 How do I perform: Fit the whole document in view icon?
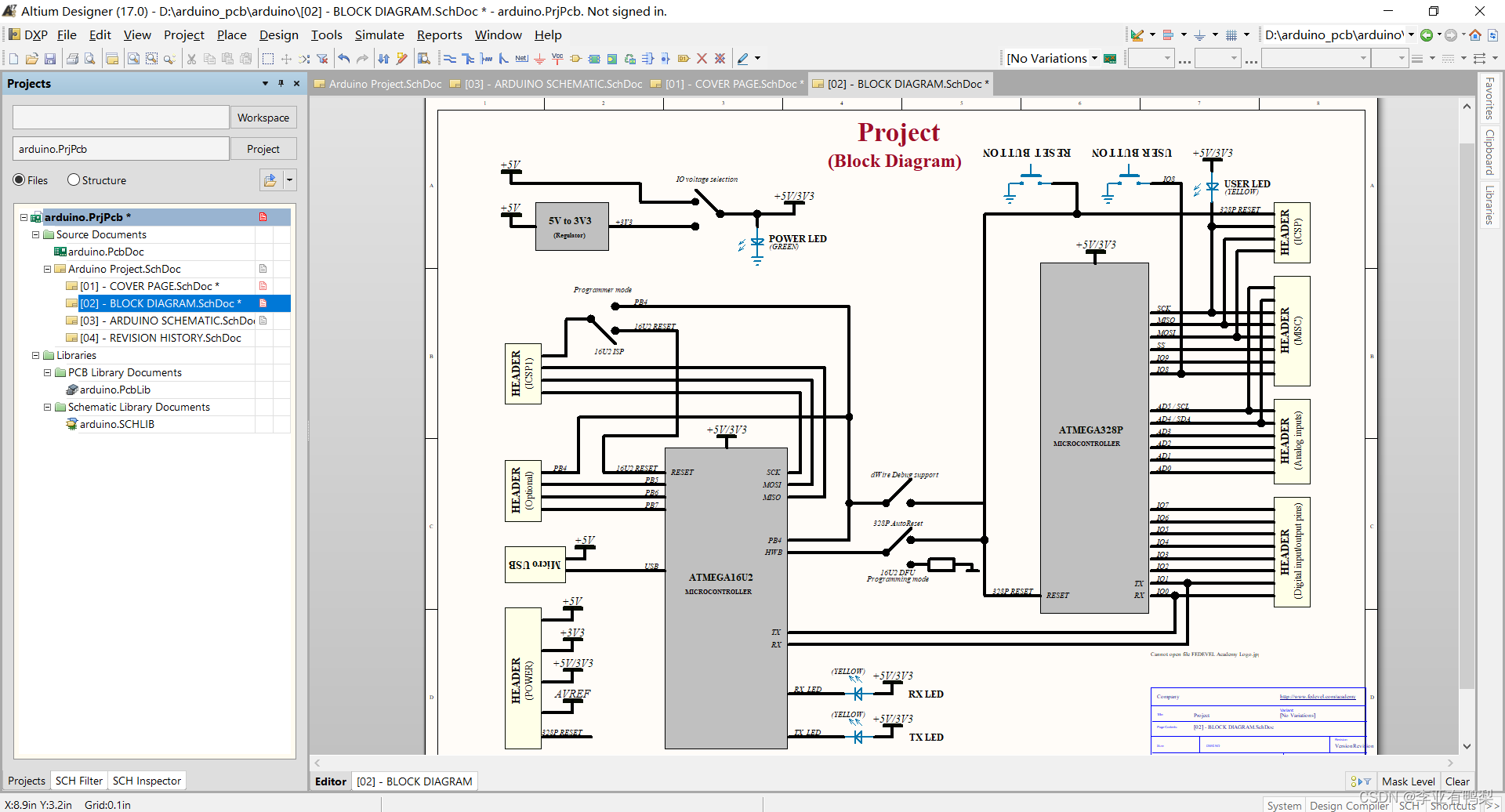[133, 59]
